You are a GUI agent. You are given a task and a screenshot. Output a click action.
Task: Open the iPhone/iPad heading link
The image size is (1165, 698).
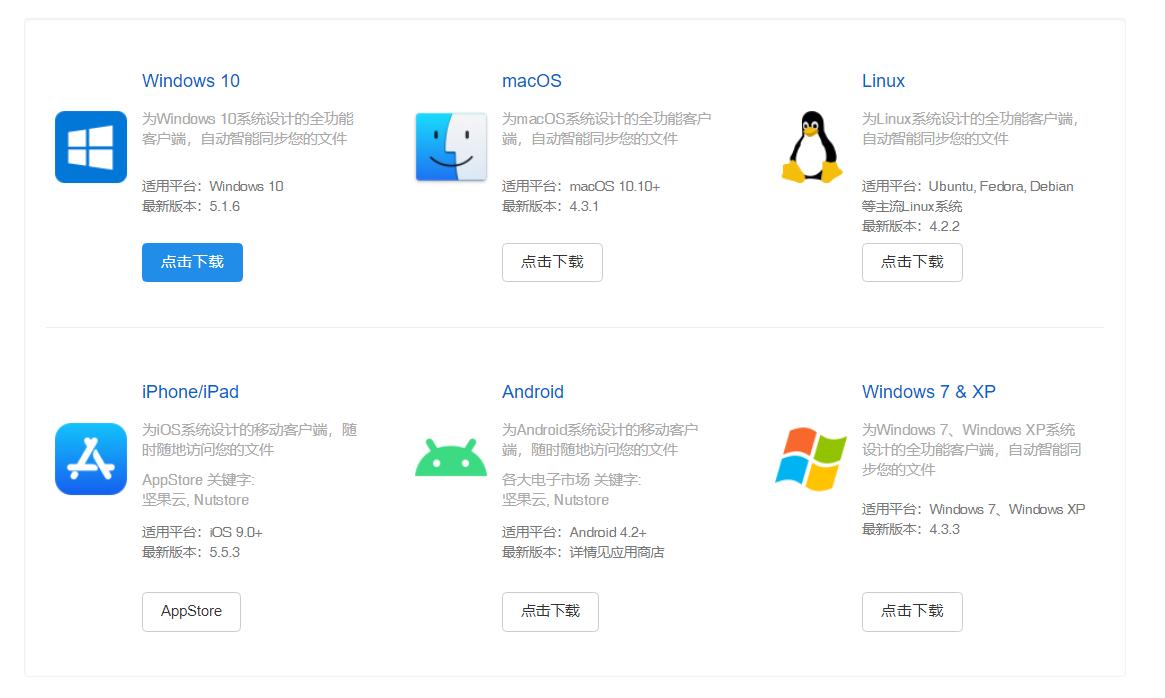(x=190, y=392)
